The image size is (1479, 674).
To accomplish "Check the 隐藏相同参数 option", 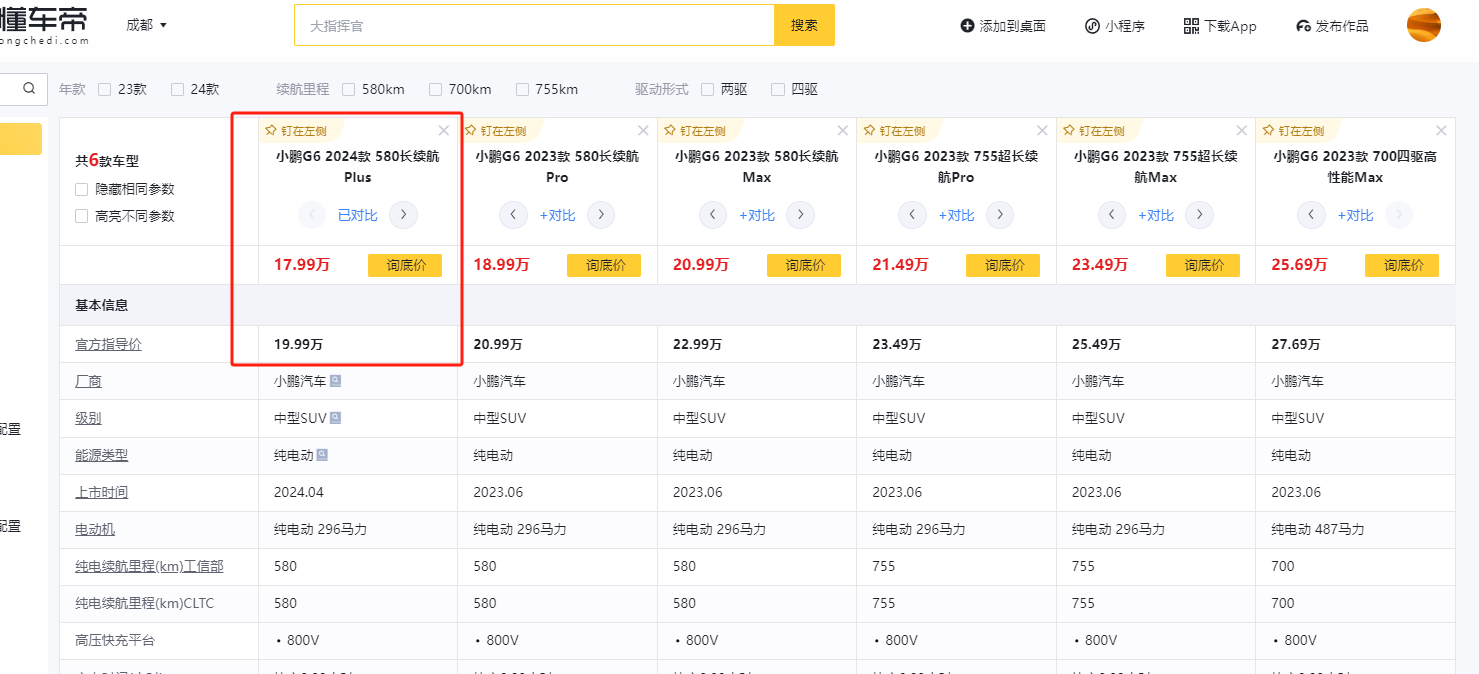I will point(82,189).
